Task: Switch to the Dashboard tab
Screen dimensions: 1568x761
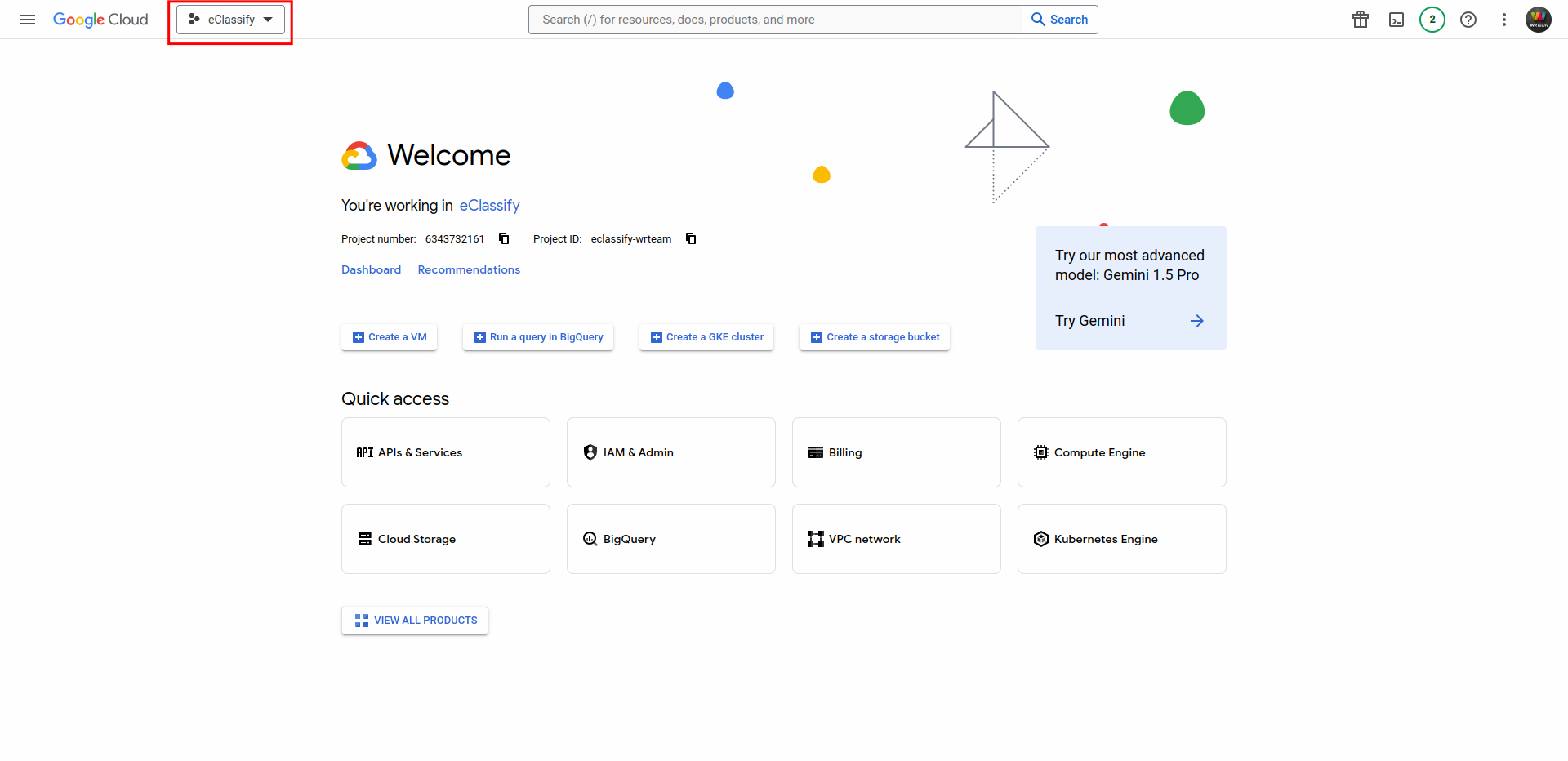Action: [x=371, y=269]
